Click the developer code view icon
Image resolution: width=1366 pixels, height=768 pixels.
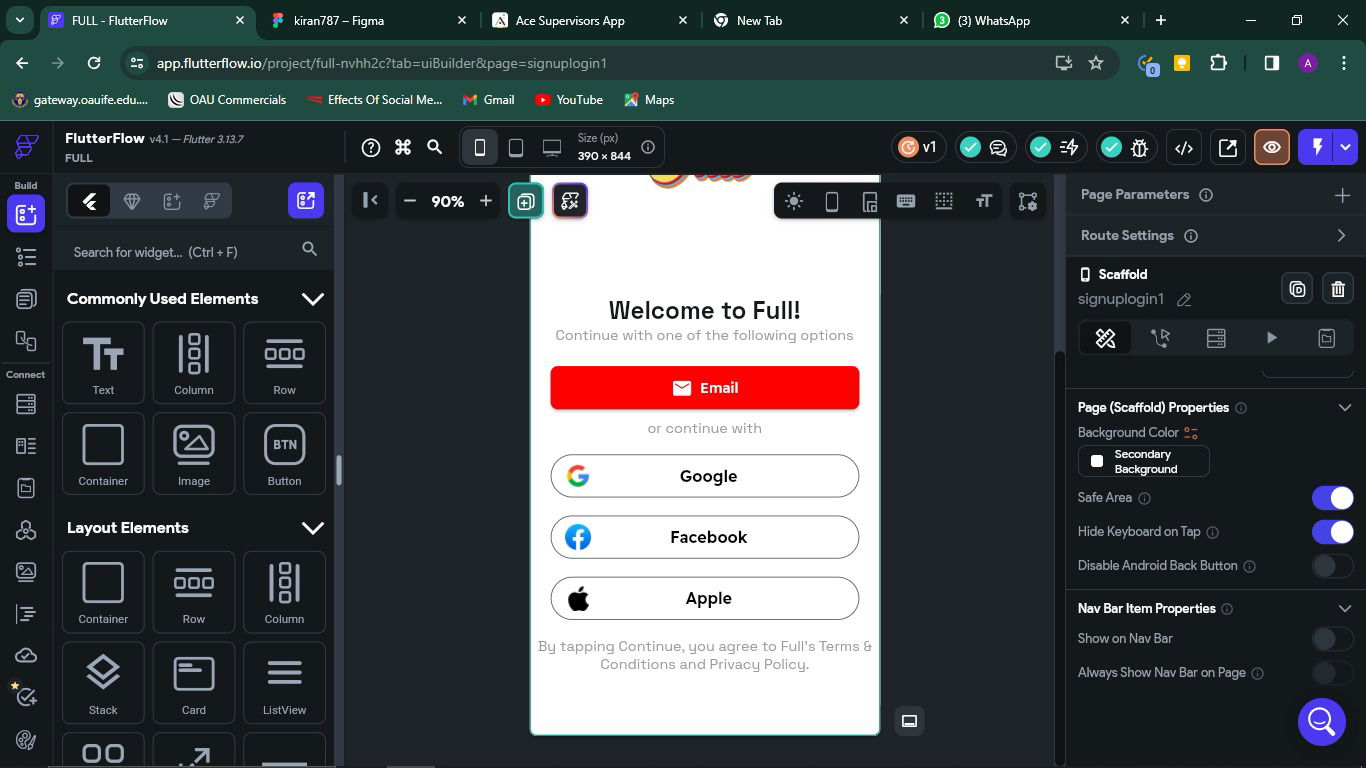(1184, 148)
